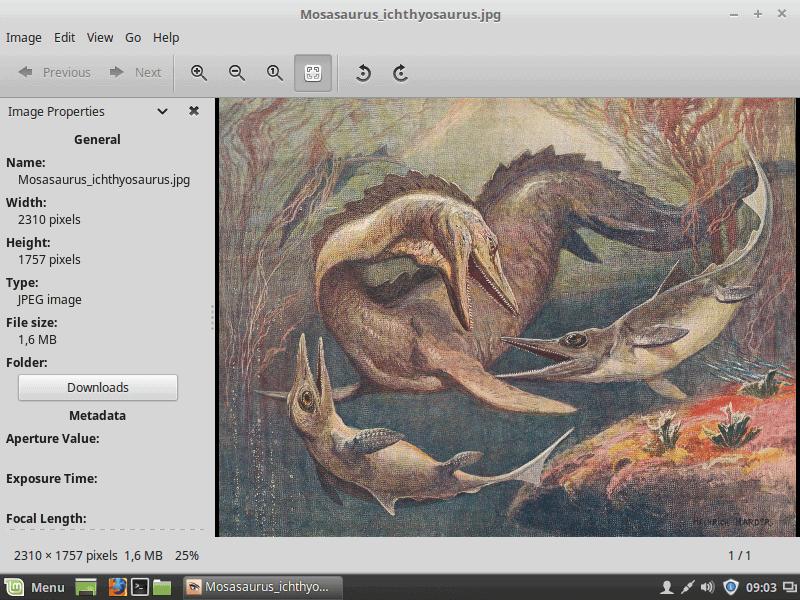Rotate the image counterclockwise
The image size is (800, 600).
pos(362,72)
